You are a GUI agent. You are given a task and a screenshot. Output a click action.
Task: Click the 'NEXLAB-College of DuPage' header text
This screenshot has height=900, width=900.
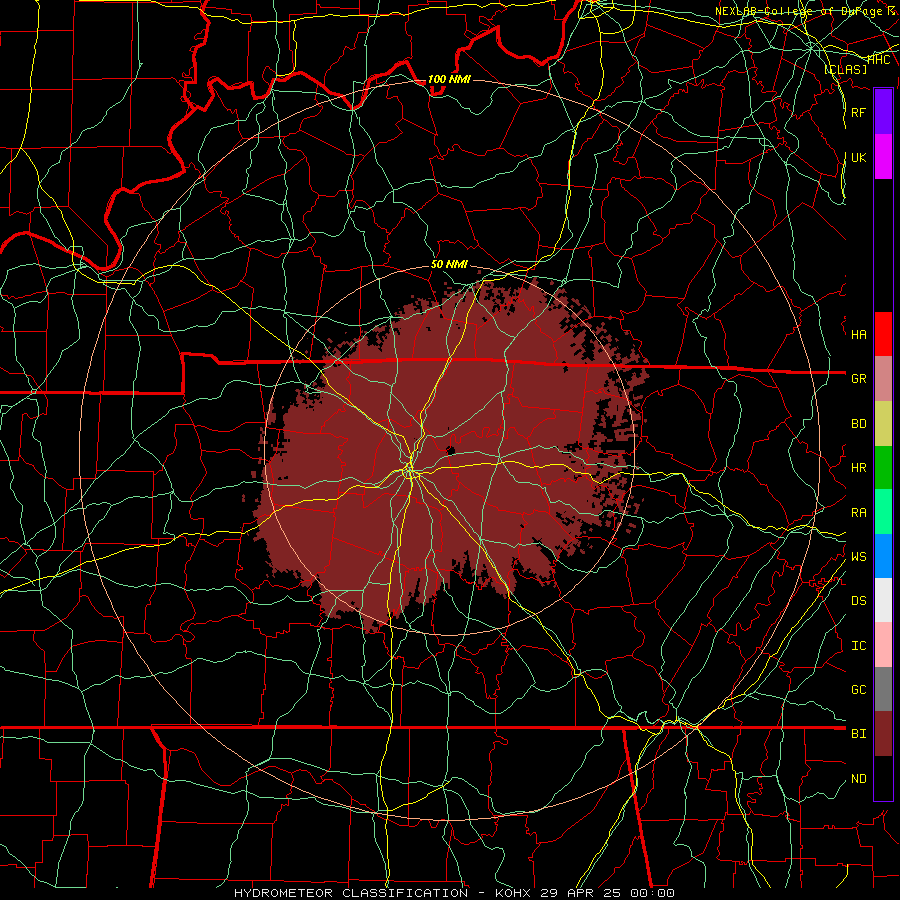[x=797, y=11]
